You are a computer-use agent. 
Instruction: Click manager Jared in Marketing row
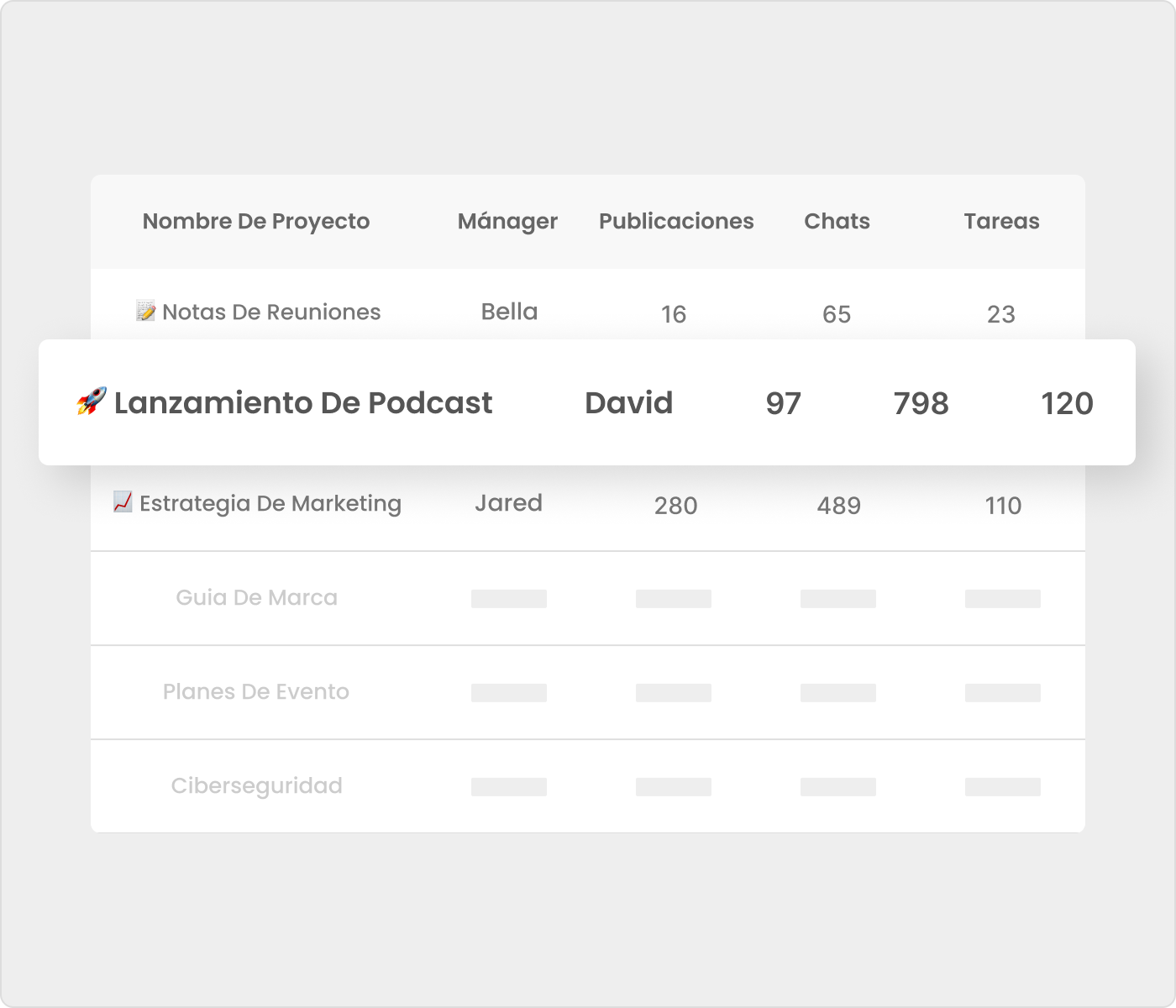tap(508, 503)
